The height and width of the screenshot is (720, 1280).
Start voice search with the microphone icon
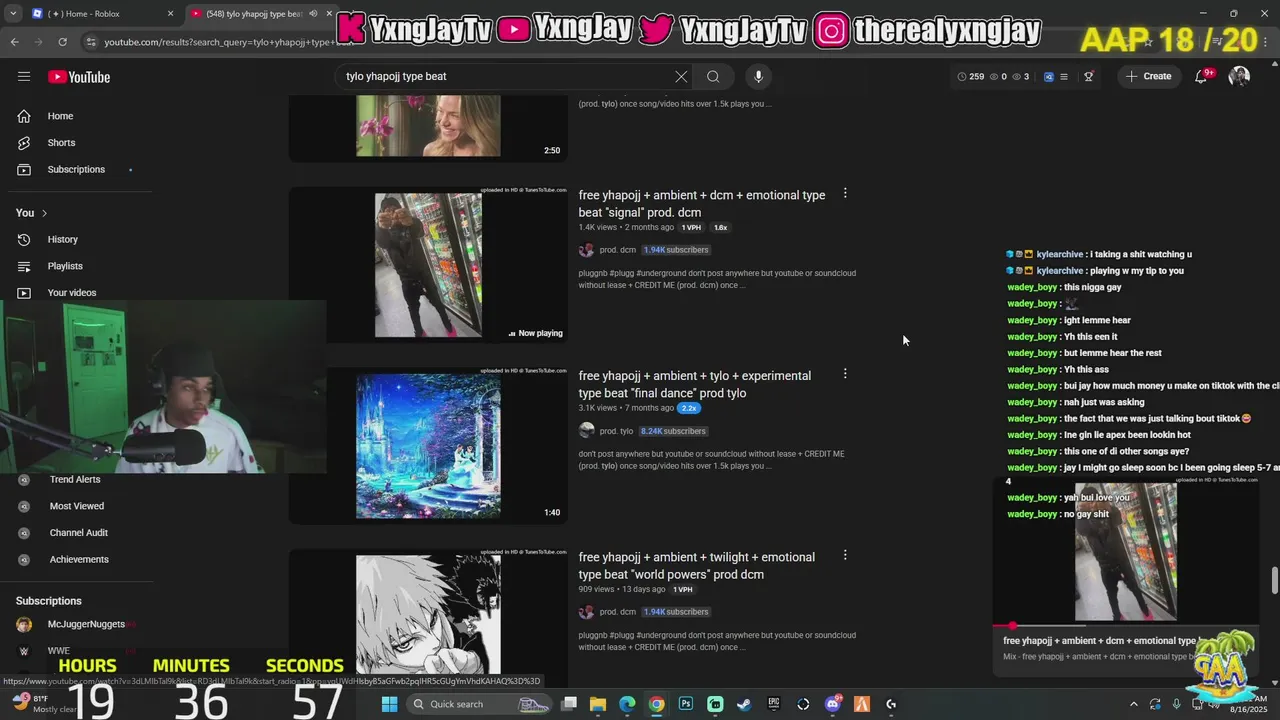(x=758, y=77)
